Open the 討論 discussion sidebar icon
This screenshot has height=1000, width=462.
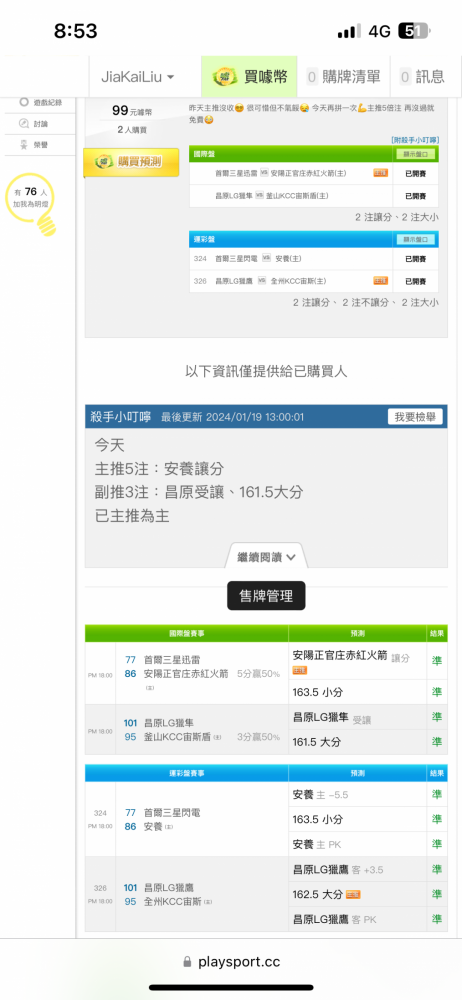click(x=24, y=124)
